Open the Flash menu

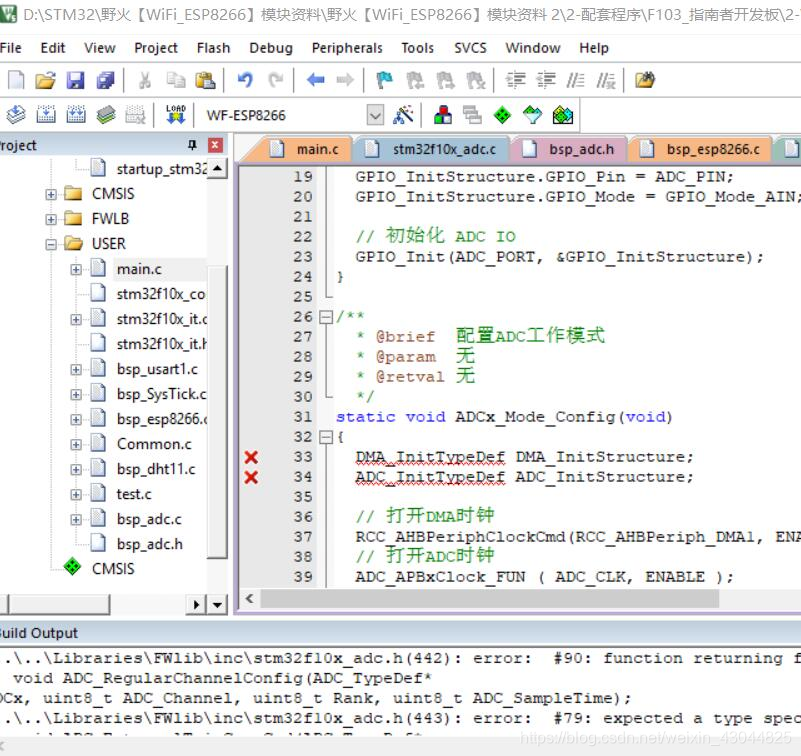click(x=214, y=48)
